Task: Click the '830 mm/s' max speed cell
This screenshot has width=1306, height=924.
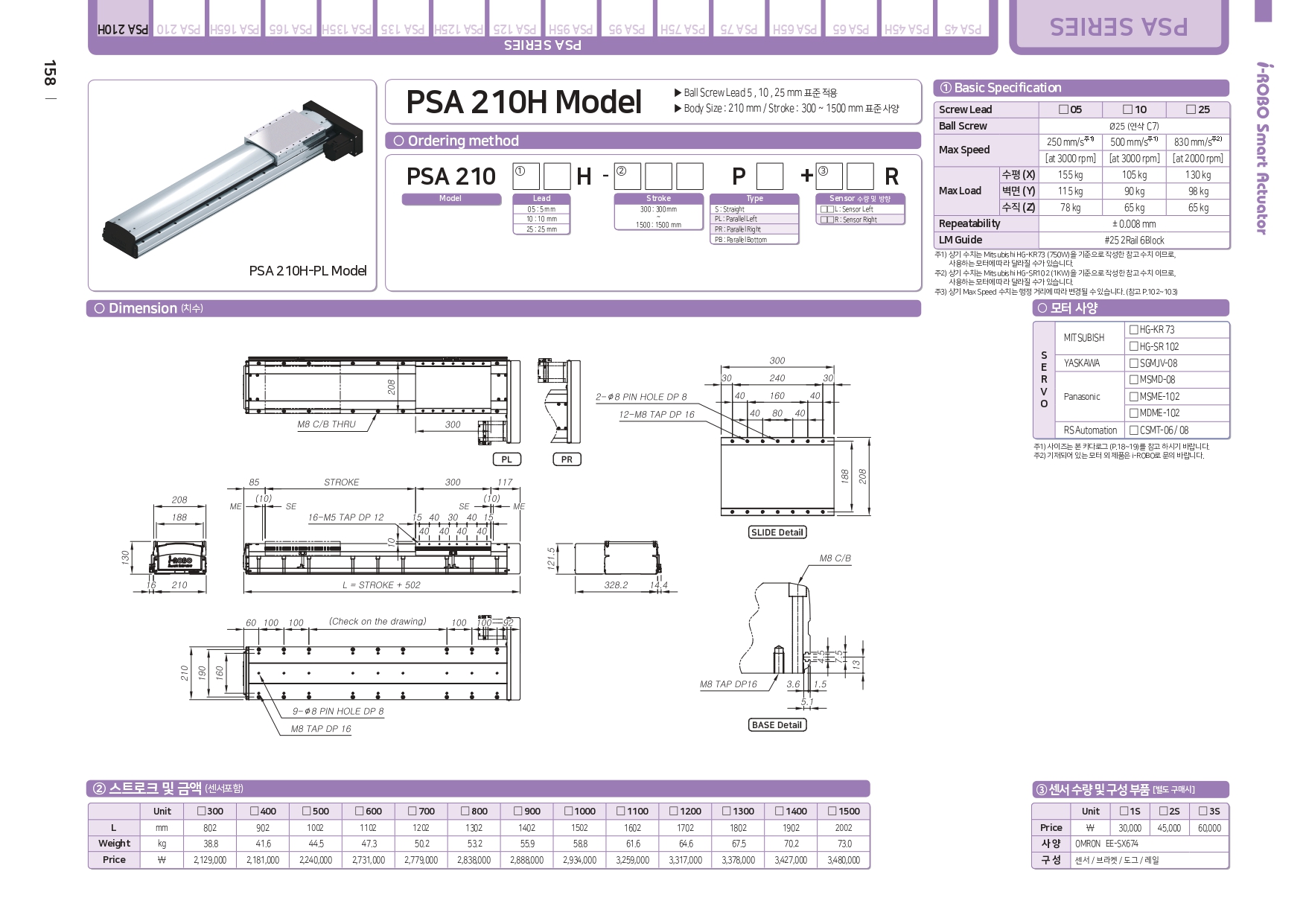Action: point(1198,141)
